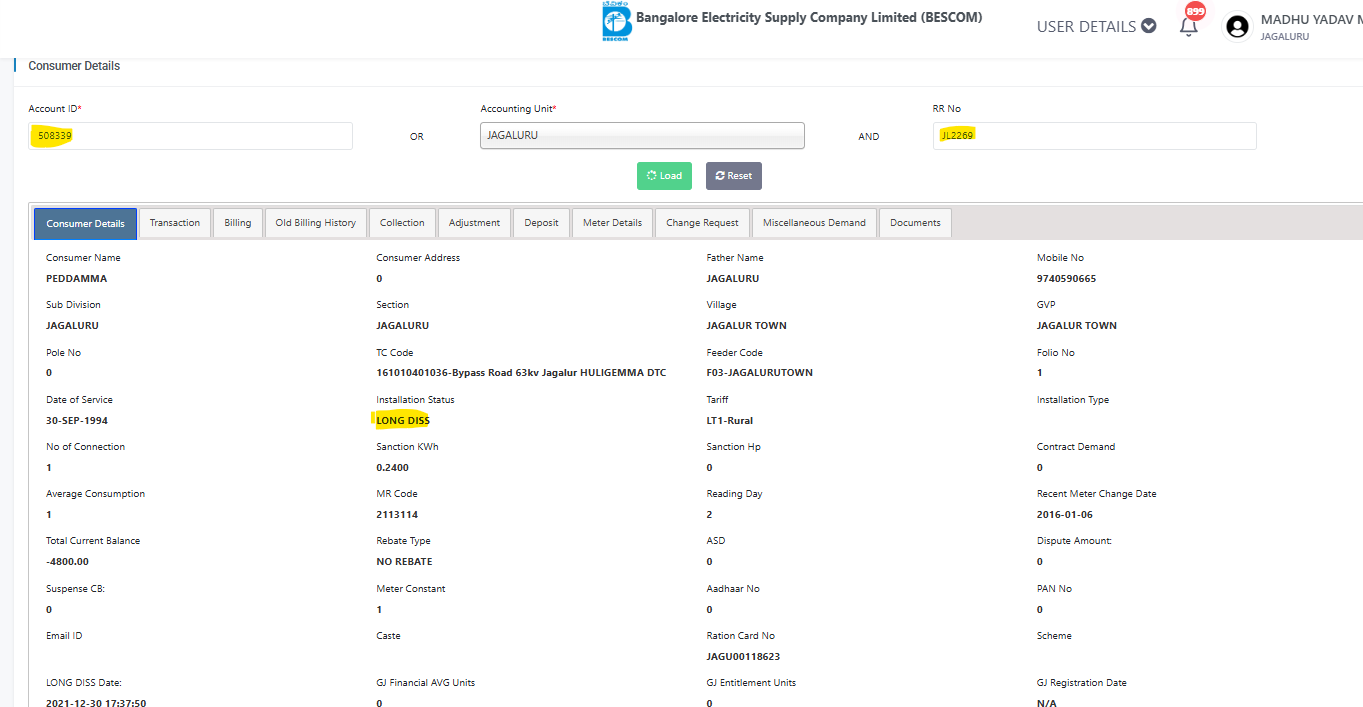Viewport: 1363px width, 707px height.
Task: Click the Consumer Details section heading
Action: tap(74, 66)
